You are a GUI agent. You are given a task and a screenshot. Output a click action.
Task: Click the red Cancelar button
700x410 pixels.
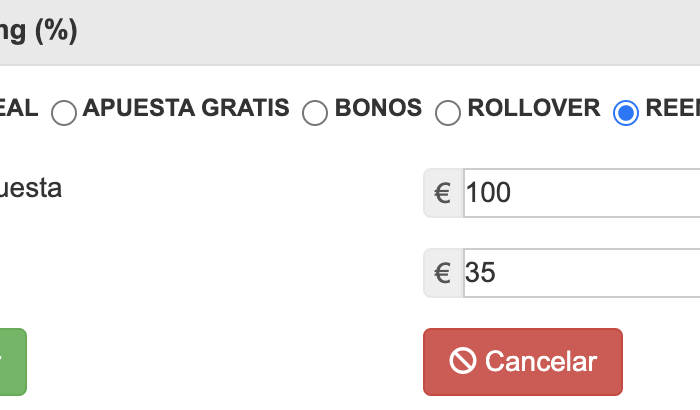[x=523, y=362]
